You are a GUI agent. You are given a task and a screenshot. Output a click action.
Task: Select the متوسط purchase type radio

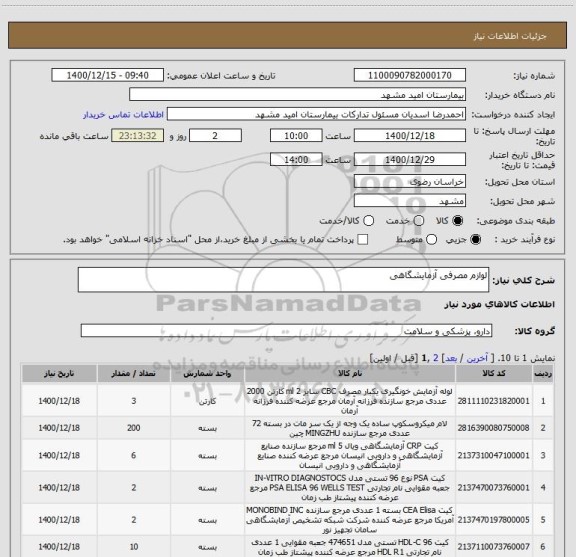click(431, 240)
